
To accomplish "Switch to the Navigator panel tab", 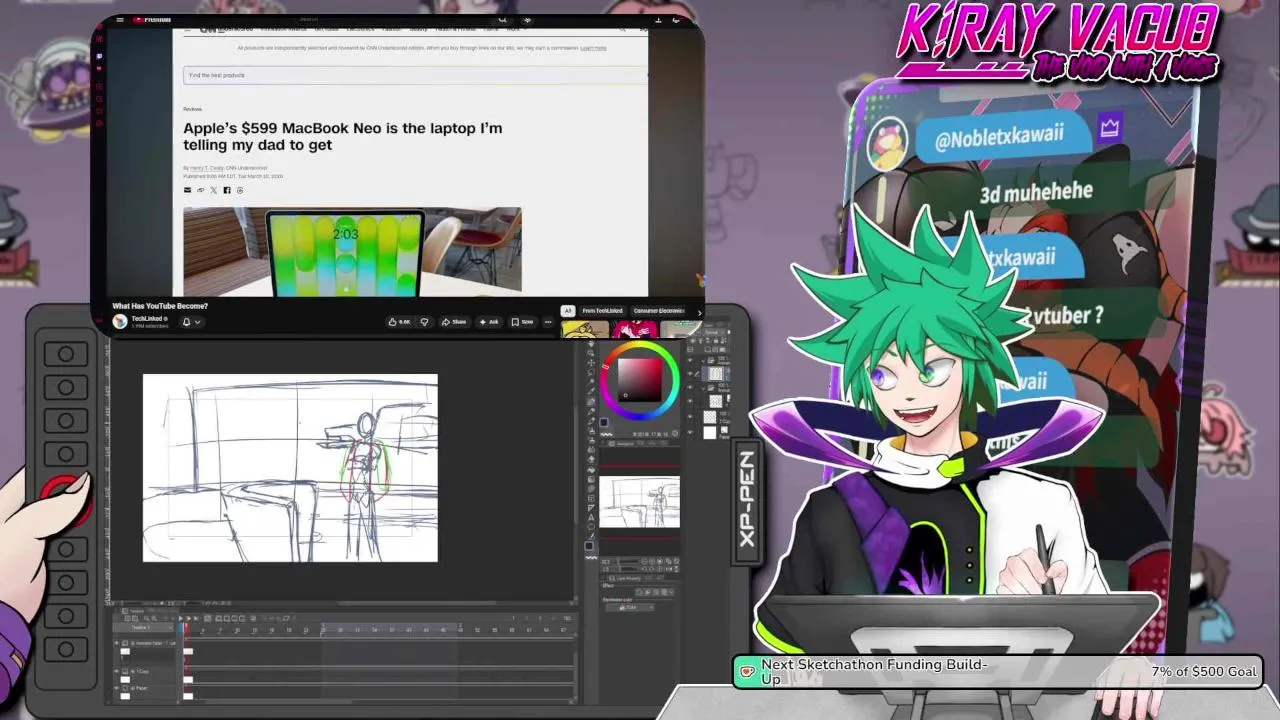I will pyautogui.click(x=623, y=443).
